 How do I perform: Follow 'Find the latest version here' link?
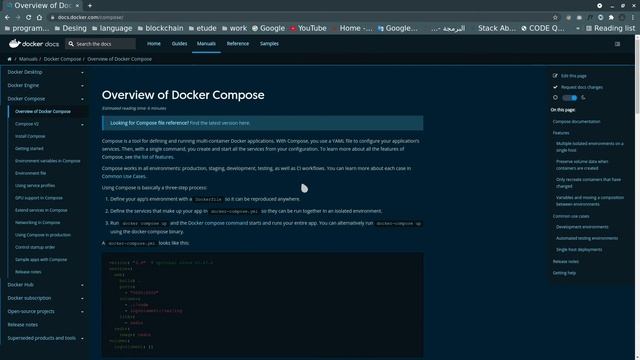(x=220, y=123)
